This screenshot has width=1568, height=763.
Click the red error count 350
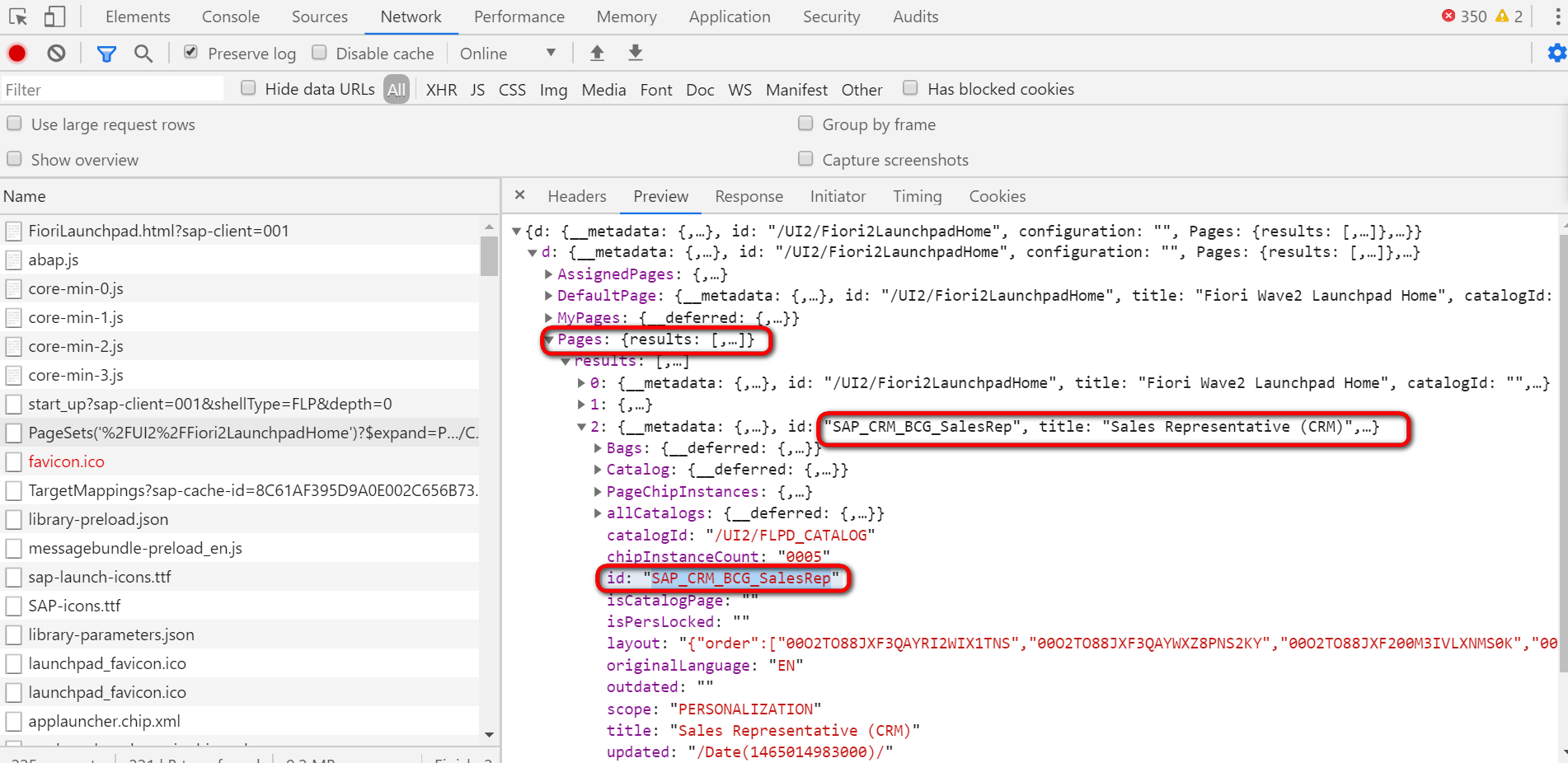point(1464,16)
